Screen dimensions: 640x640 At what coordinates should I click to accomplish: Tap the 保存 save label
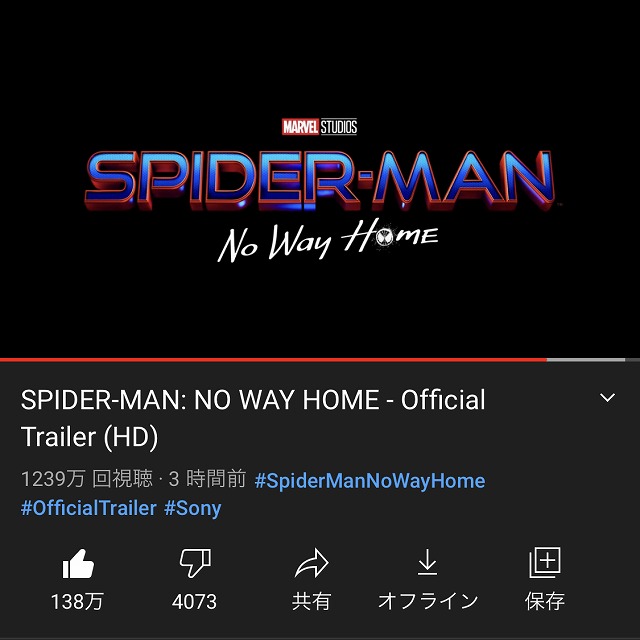click(545, 602)
